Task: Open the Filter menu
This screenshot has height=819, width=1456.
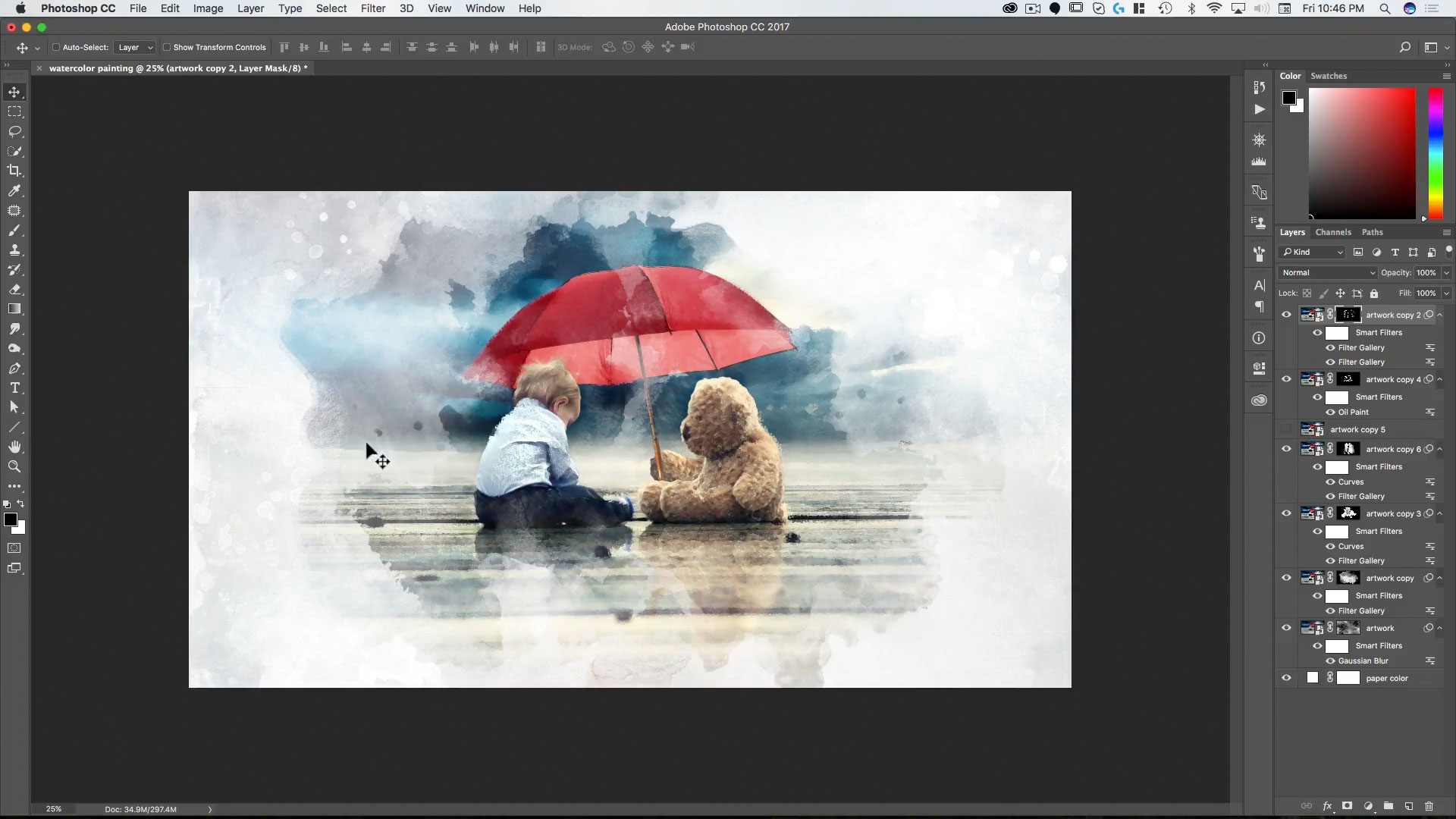Action: [x=374, y=8]
